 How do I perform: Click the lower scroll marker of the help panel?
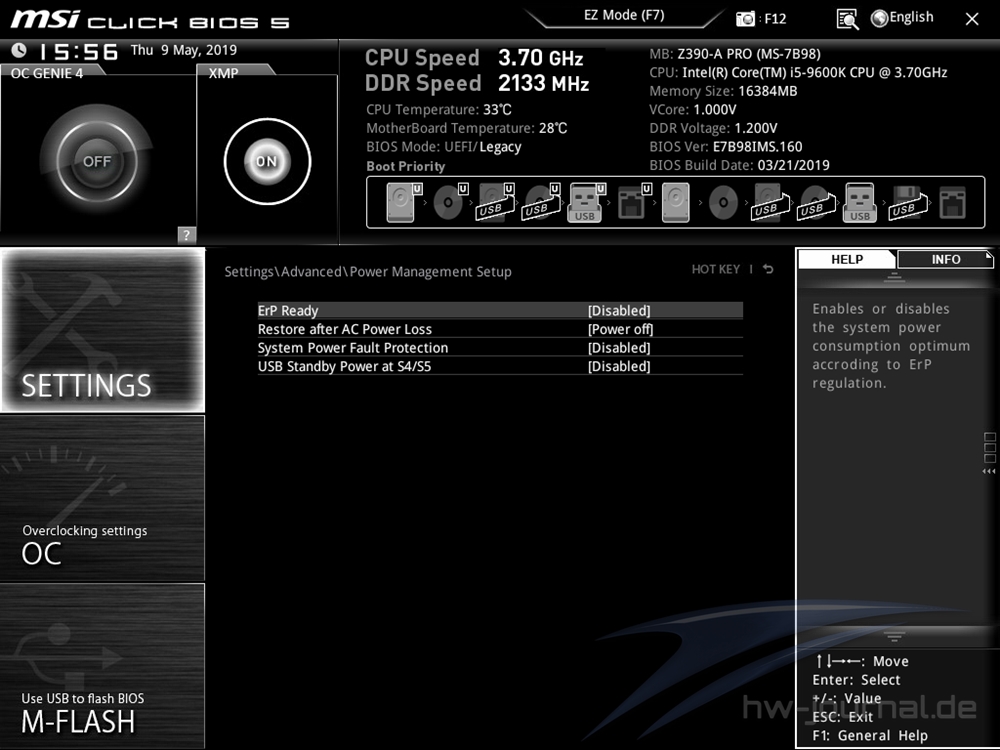tap(894, 636)
